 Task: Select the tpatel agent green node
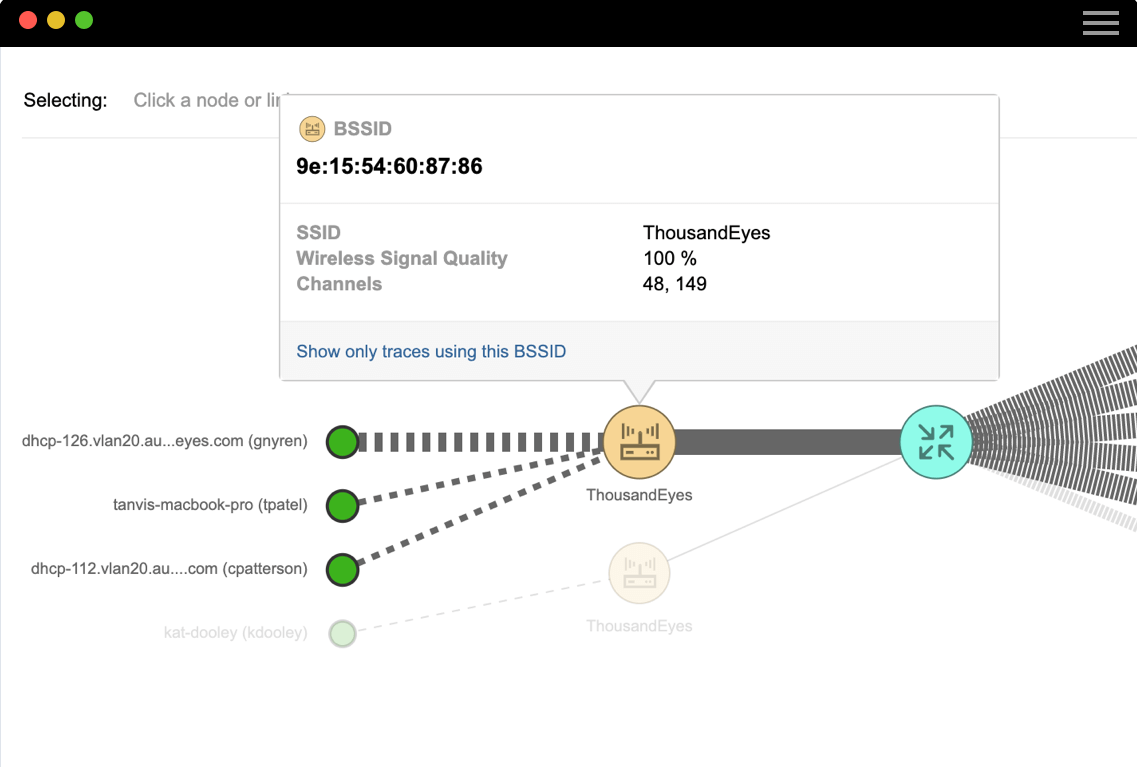click(x=342, y=505)
